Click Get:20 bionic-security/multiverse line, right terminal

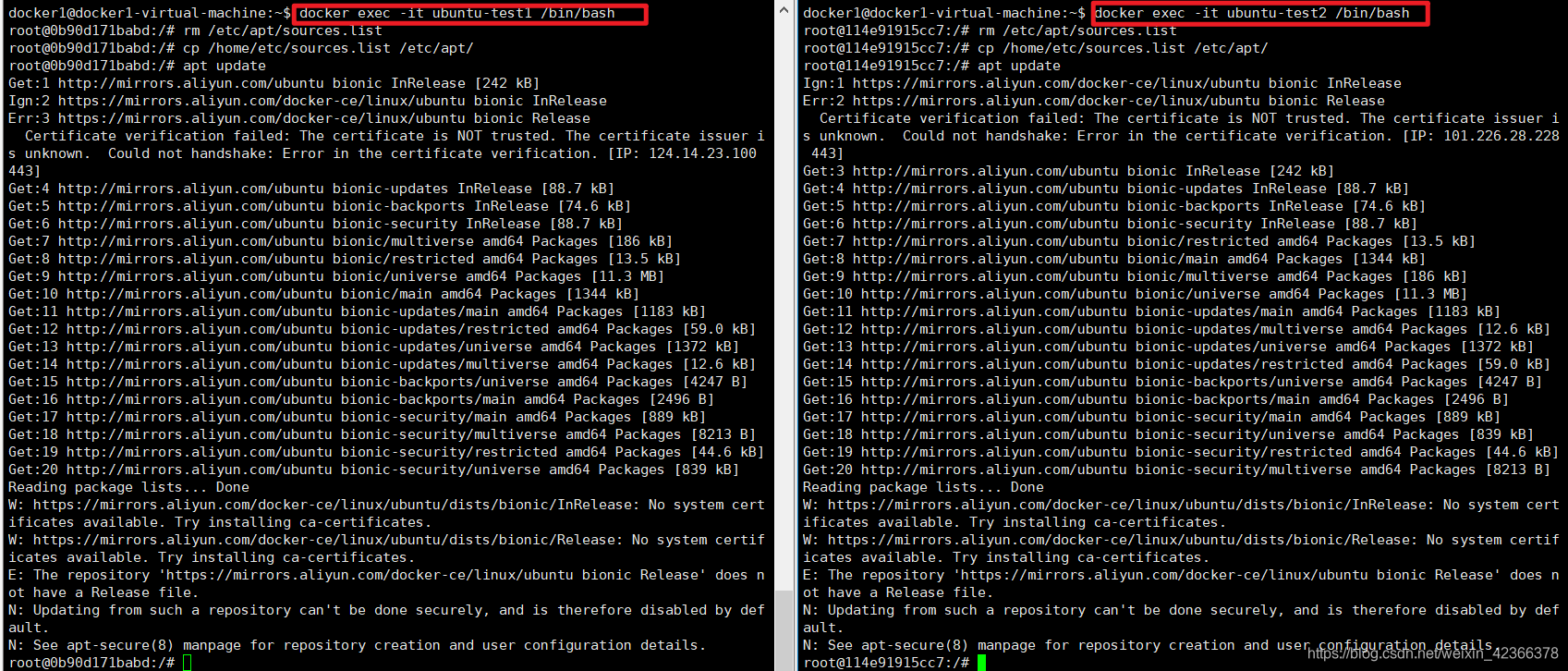pos(1177,470)
